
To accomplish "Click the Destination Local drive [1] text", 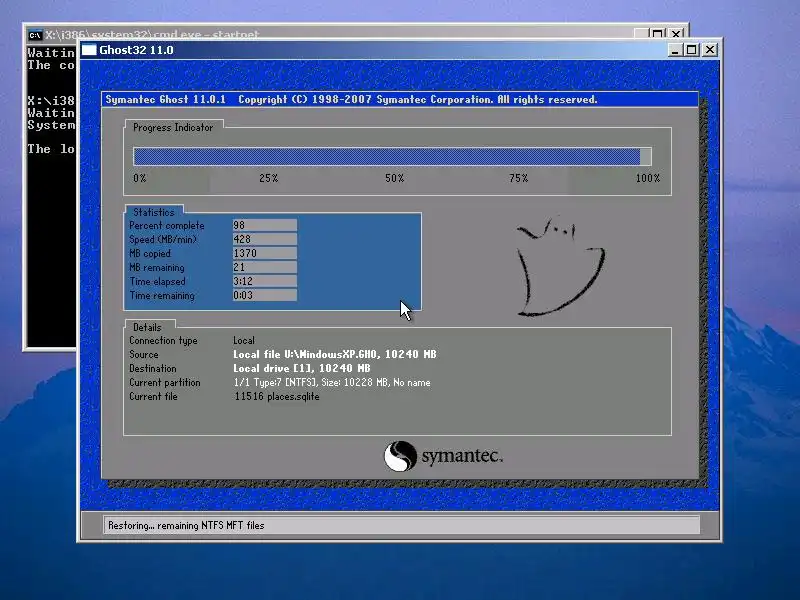I will tap(302, 368).
